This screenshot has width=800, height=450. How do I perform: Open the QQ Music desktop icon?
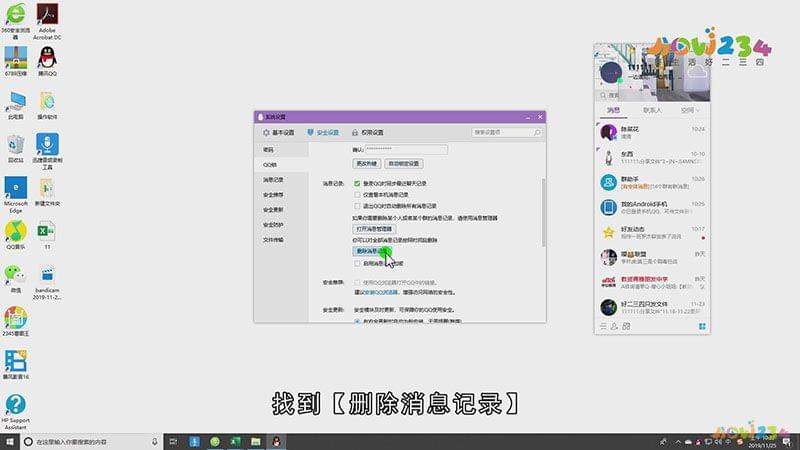point(16,235)
